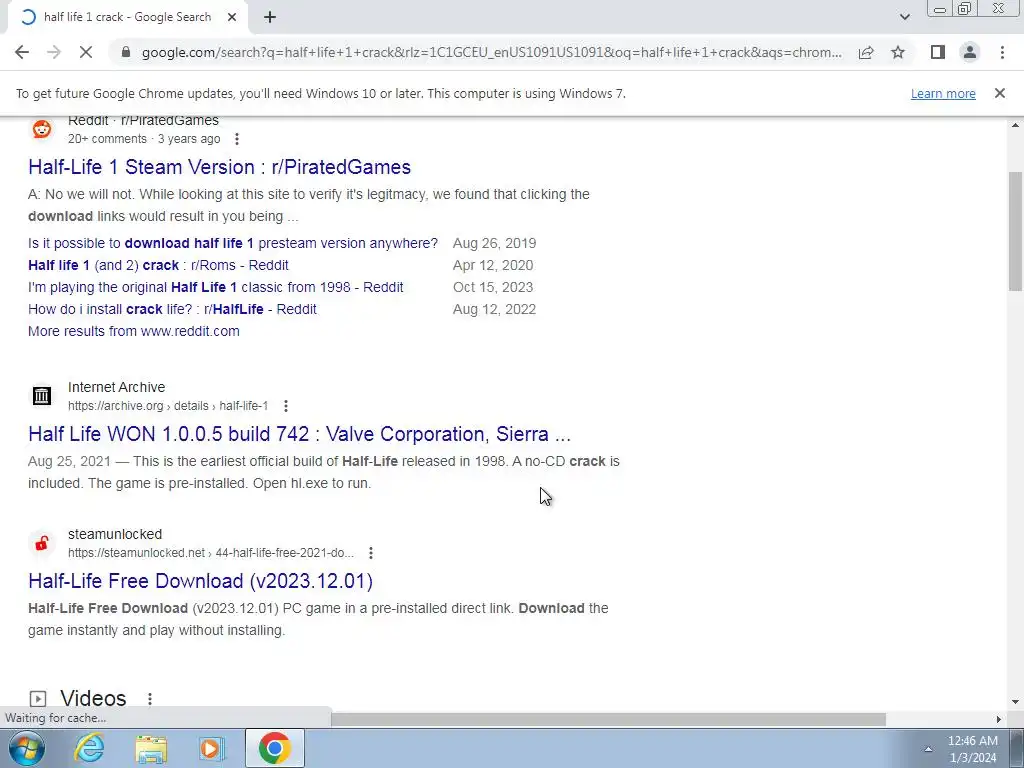This screenshot has width=1024, height=768.
Task: Click the horizontal scrollbar right arrow
Action: [998, 719]
